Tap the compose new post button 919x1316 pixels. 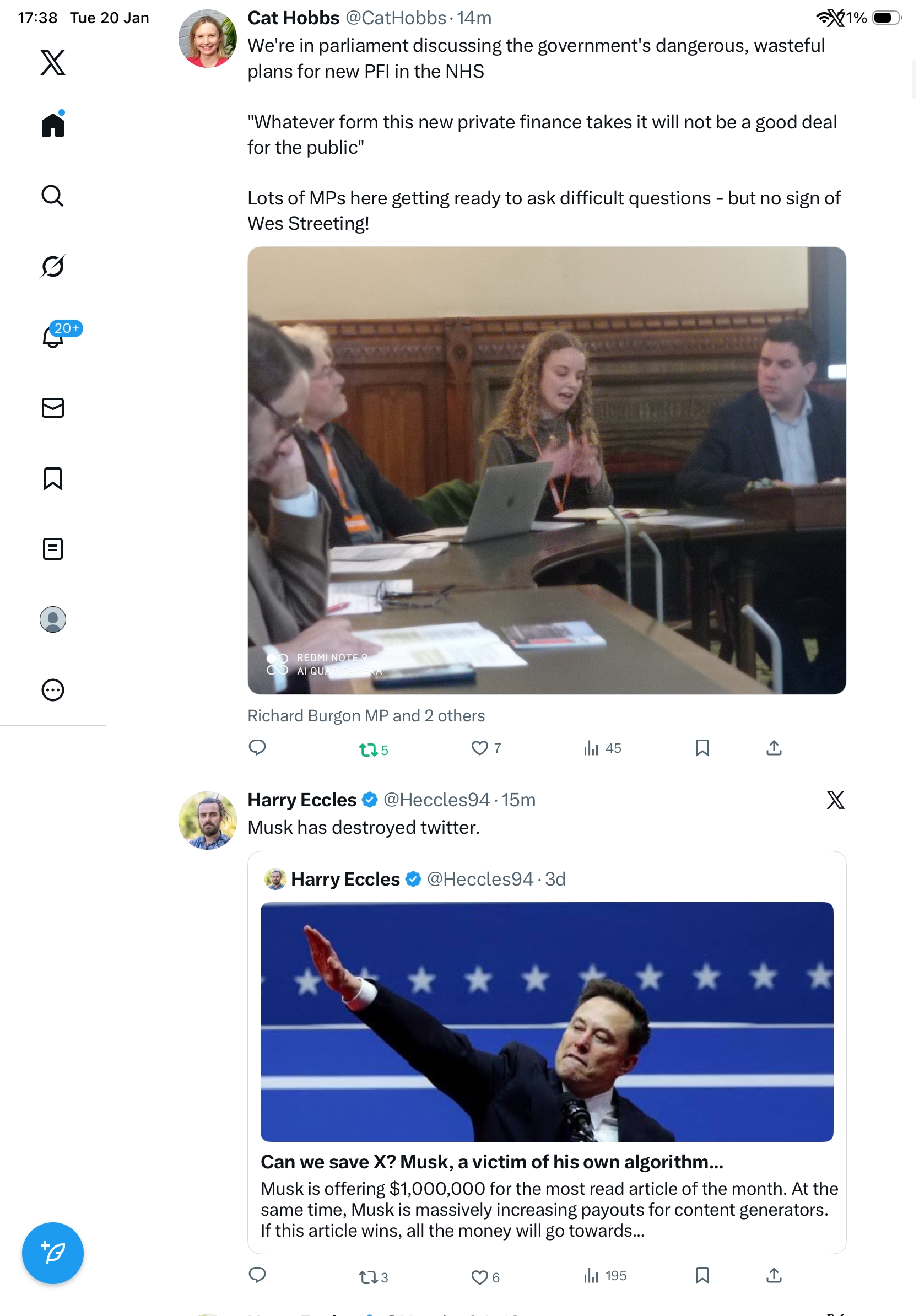(53, 1253)
